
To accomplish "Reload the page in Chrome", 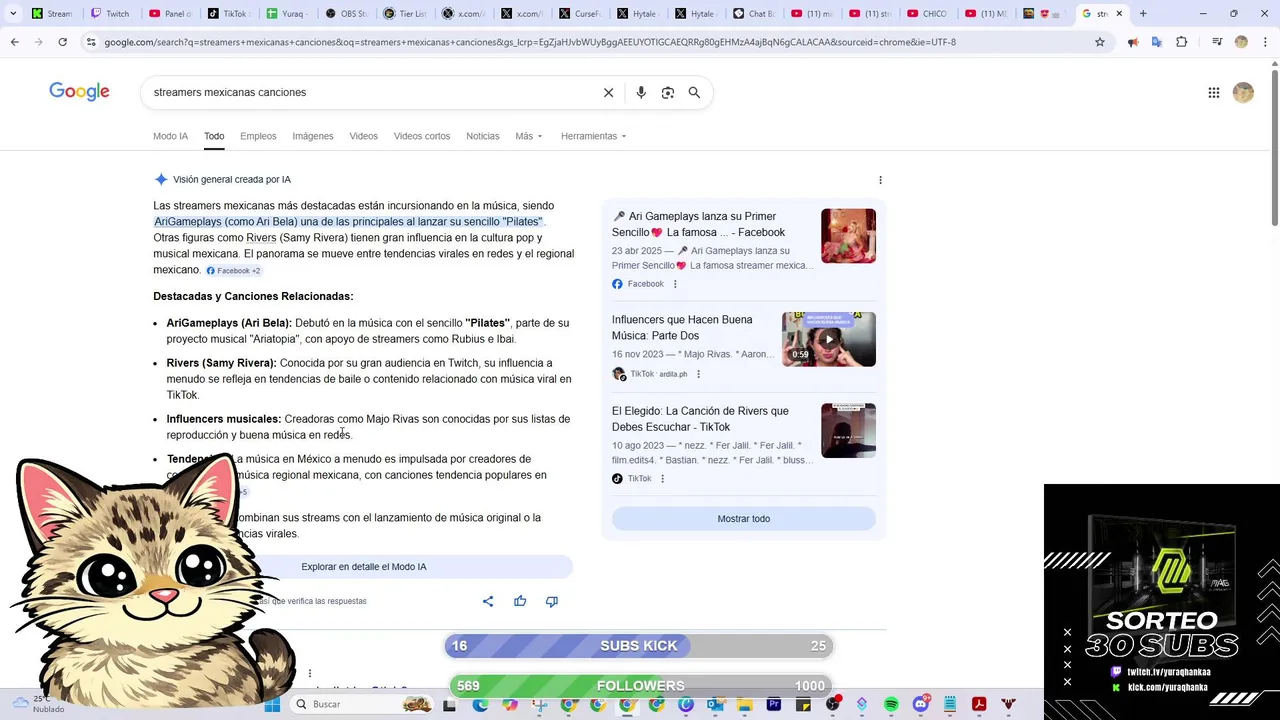I will [62, 42].
